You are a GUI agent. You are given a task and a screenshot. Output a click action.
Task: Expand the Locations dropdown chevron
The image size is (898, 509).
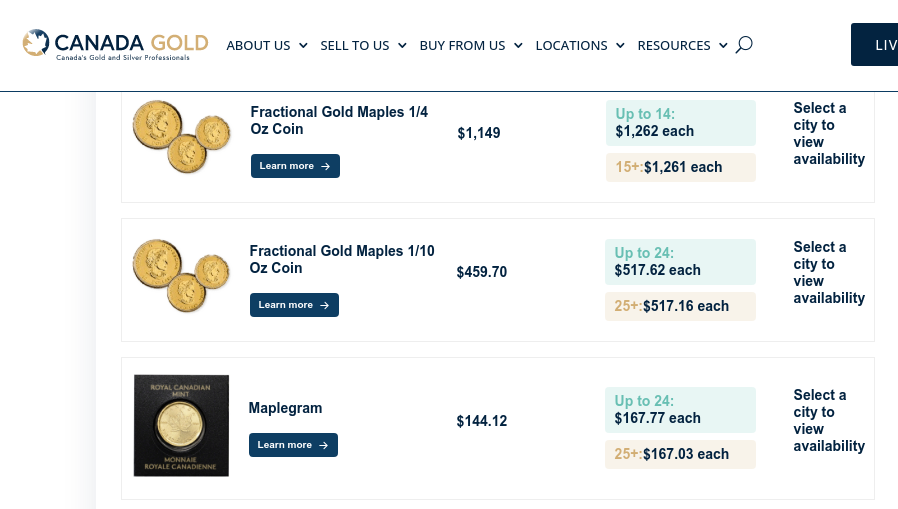point(620,46)
